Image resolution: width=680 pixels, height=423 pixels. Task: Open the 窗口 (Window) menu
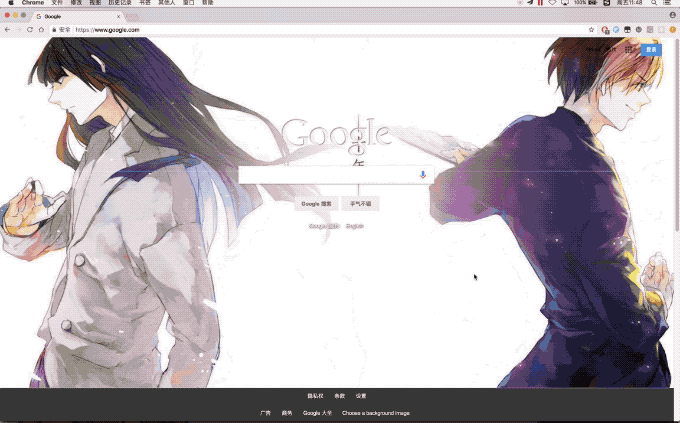pos(188,2)
